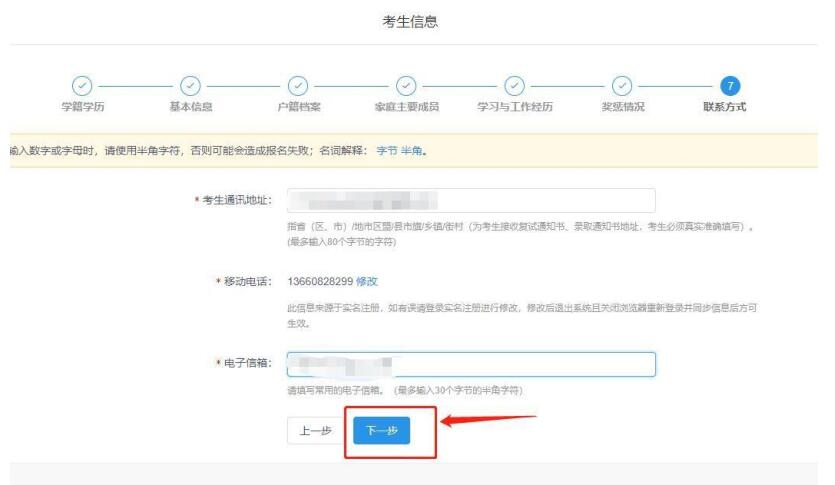Focus the 考生通讯地址 input field

470,200
